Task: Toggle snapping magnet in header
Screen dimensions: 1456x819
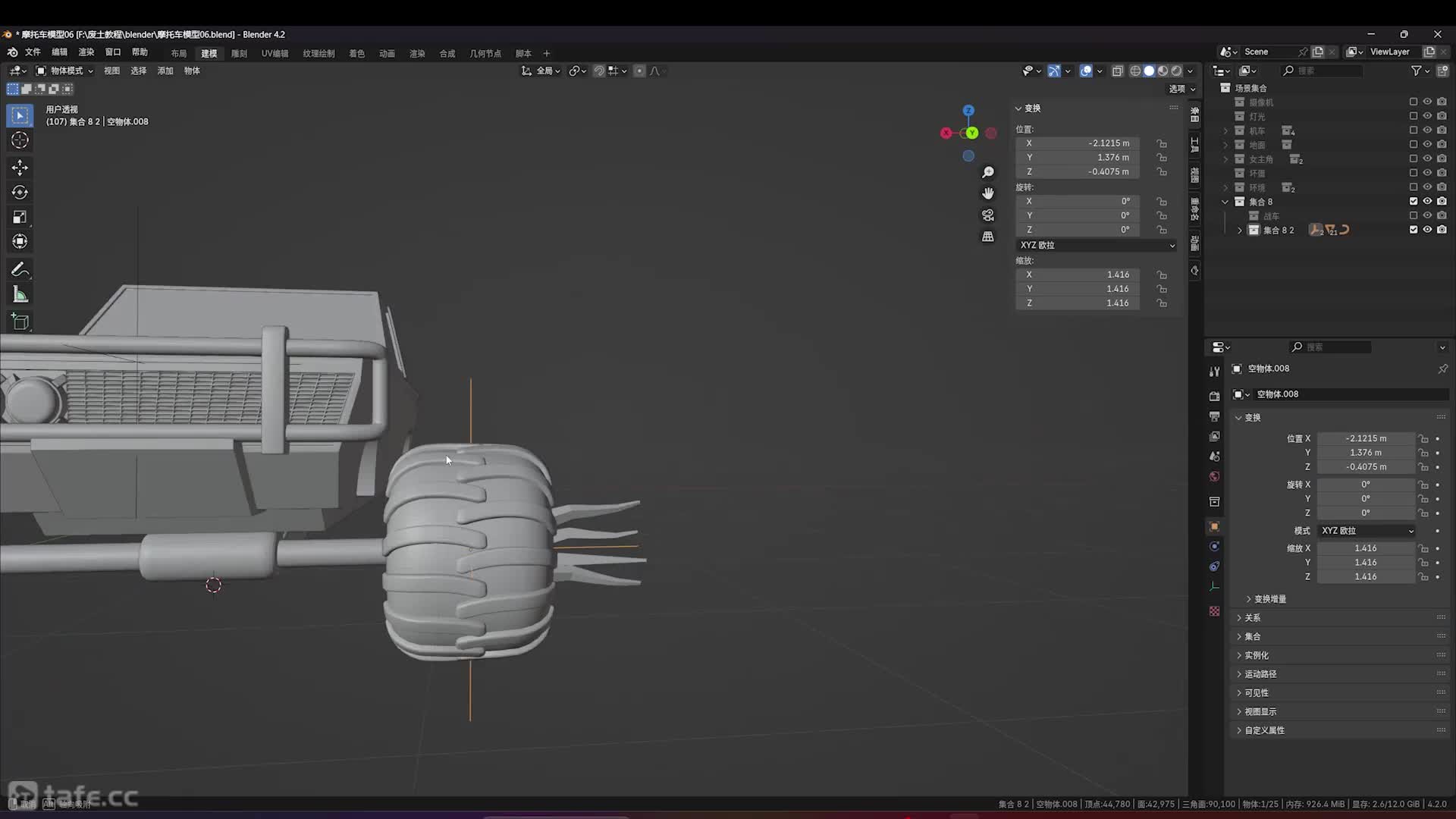Action: pyautogui.click(x=599, y=71)
